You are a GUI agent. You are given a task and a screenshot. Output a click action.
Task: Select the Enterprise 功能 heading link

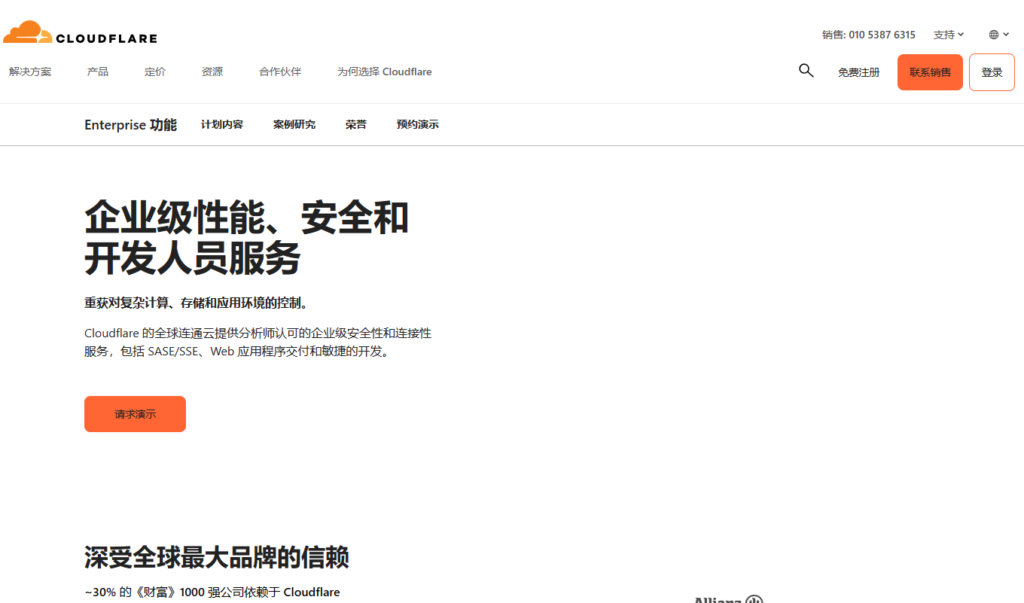coord(131,125)
